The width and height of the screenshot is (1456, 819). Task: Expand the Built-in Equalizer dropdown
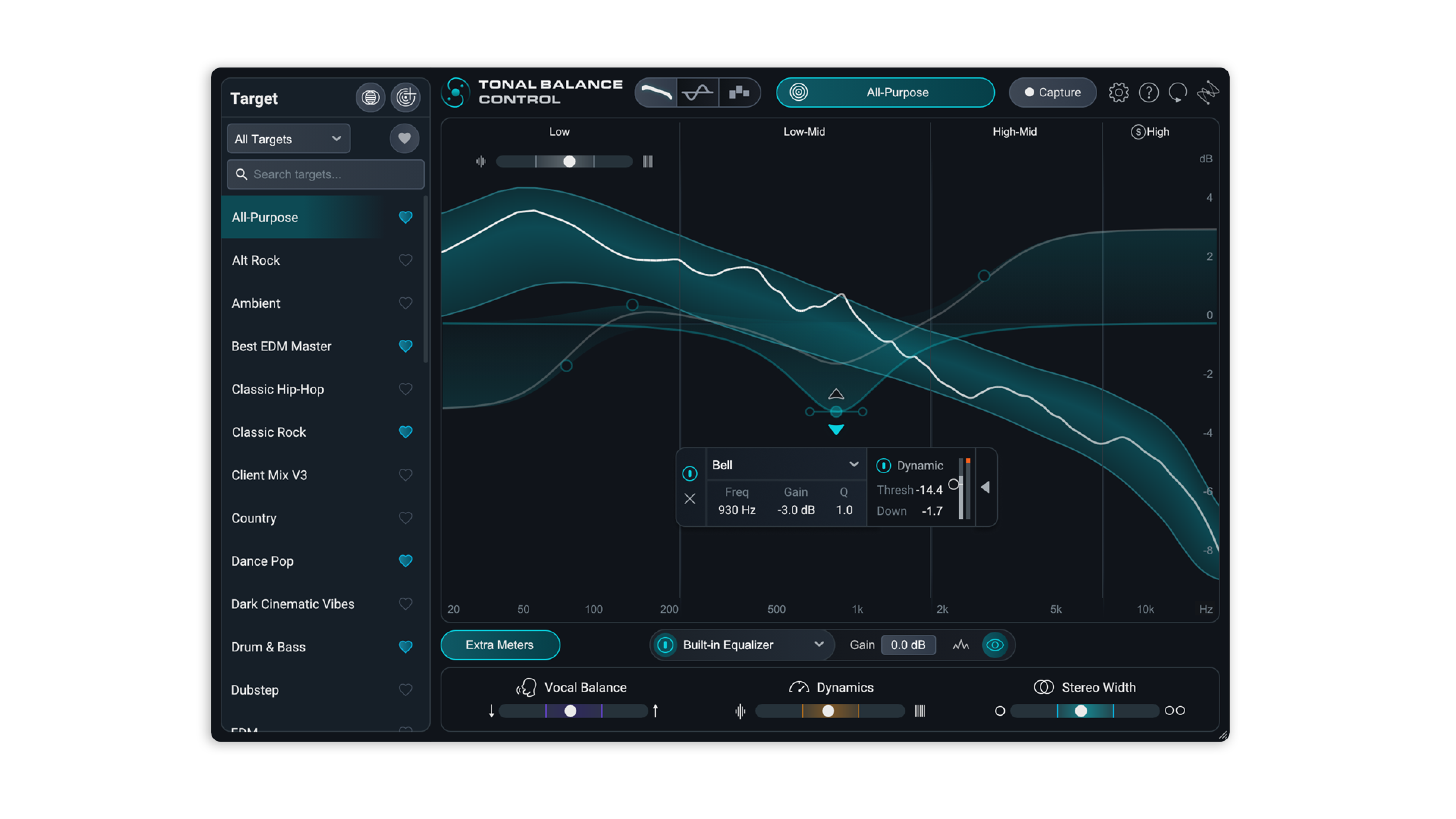(x=818, y=645)
